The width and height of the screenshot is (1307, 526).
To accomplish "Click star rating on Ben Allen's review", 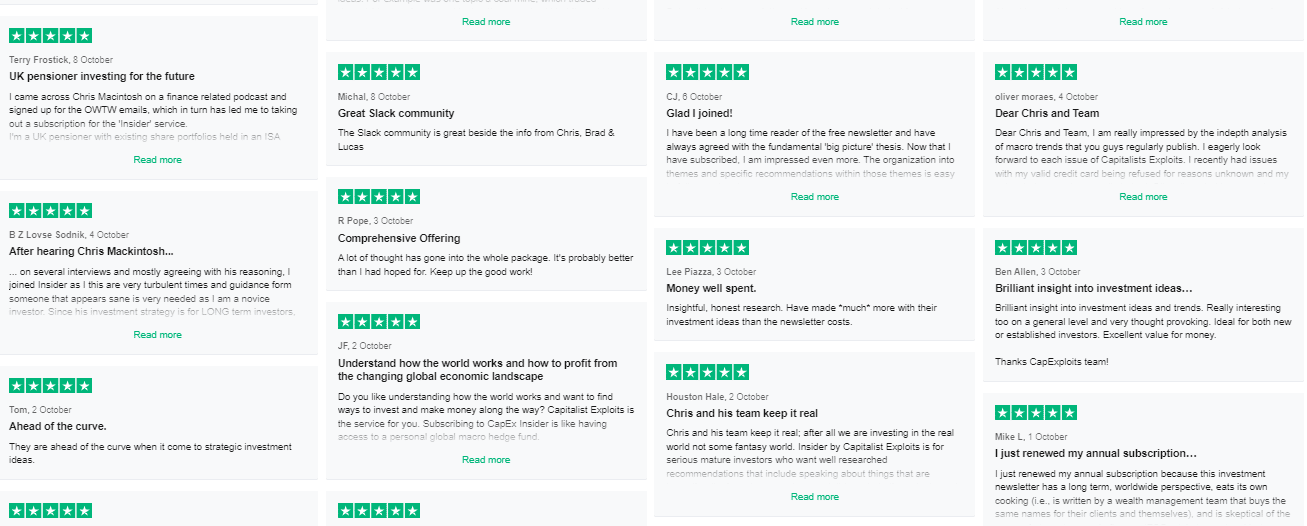I will [x=1036, y=247].
